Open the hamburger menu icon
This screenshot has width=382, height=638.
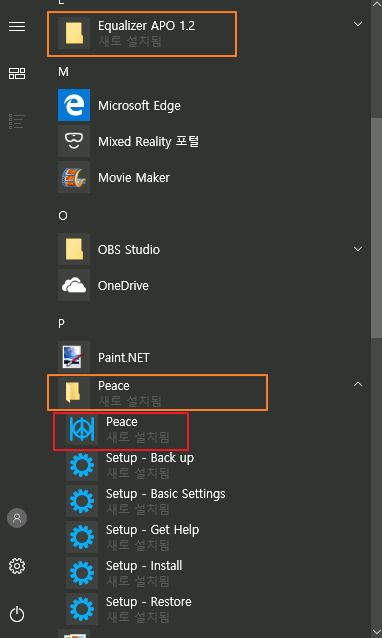(x=17, y=26)
